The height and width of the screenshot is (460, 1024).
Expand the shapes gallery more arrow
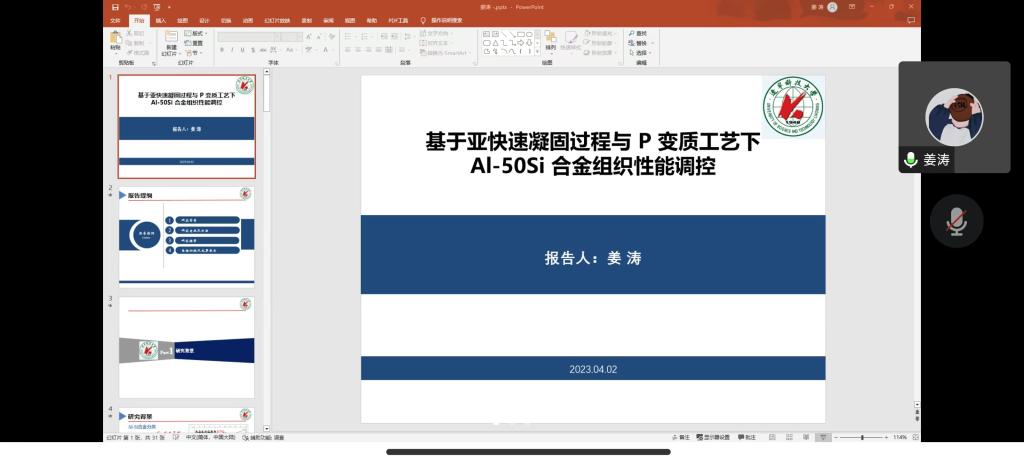539,52
